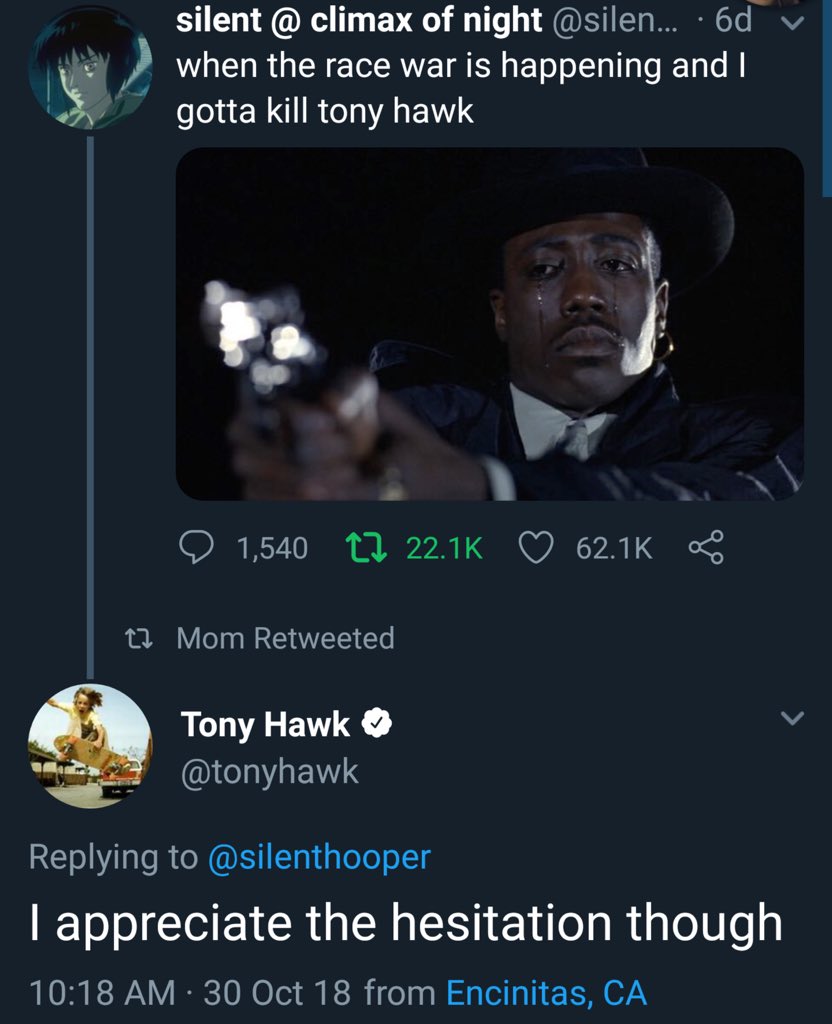The image size is (832, 1024).
Task: Click the 'silent @ climax of night' display name
Action: pyautogui.click(x=358, y=22)
